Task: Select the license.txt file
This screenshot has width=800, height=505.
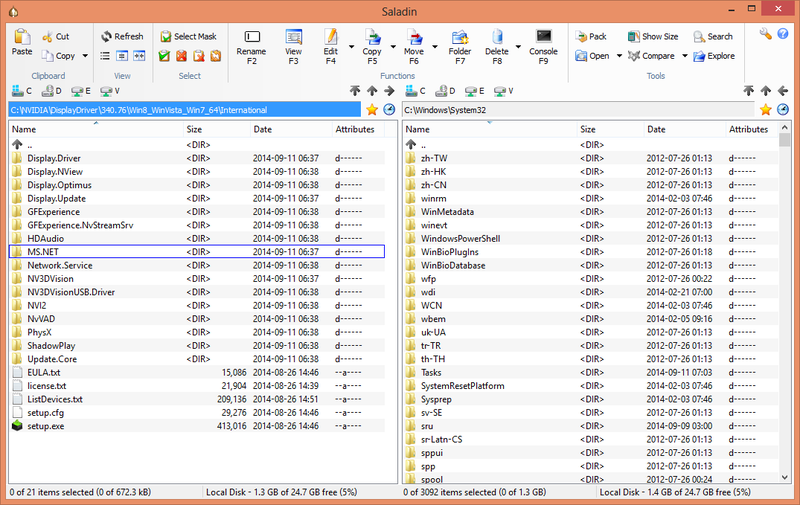Action: point(197,386)
